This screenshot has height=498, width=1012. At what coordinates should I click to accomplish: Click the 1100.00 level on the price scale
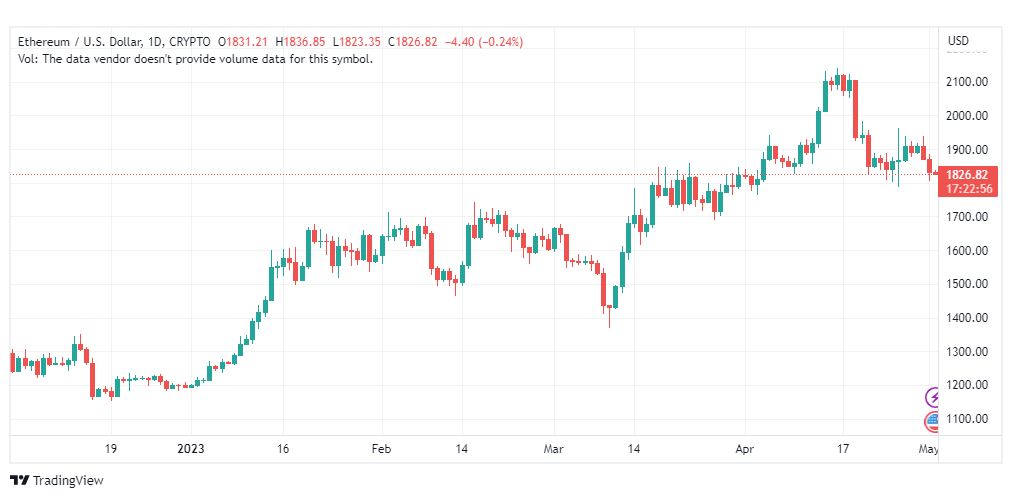[967, 419]
